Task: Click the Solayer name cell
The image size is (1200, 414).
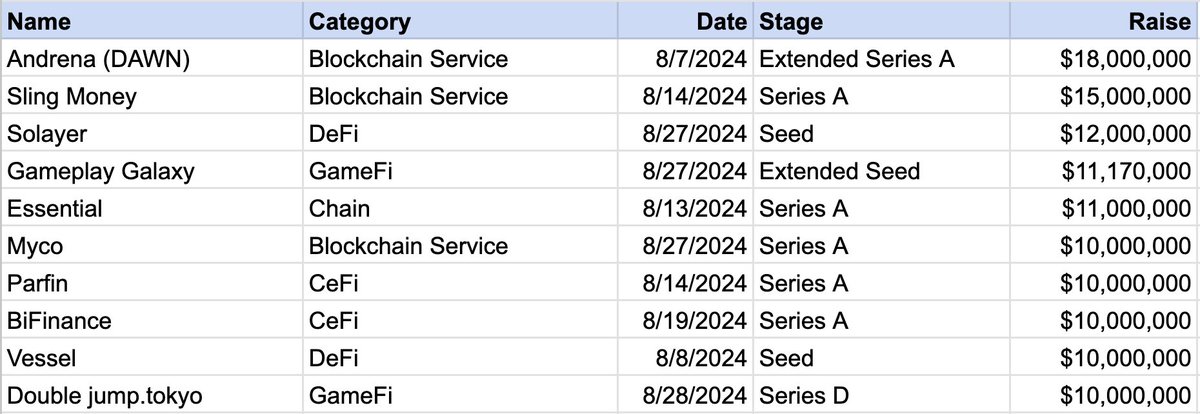Action: pos(152,133)
